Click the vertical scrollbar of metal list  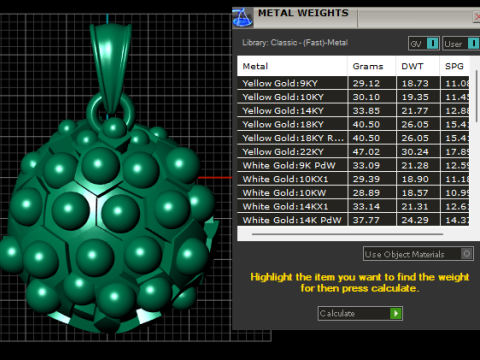coord(477,96)
